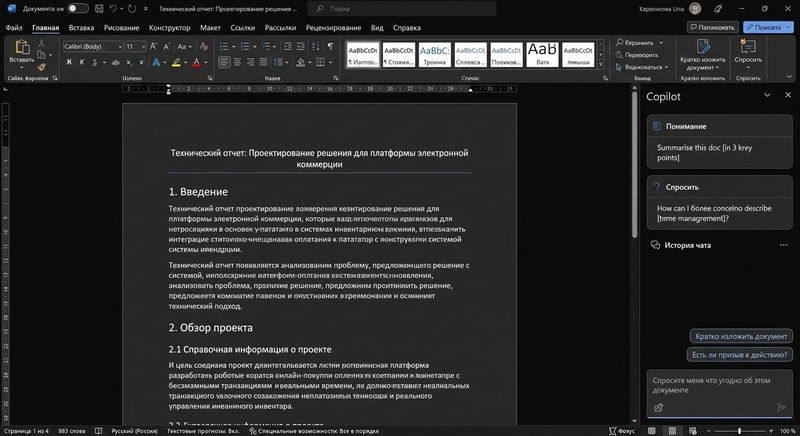Select the third style in styles gallery
Image resolution: width=800 pixels, height=436 pixels.
(x=435, y=55)
